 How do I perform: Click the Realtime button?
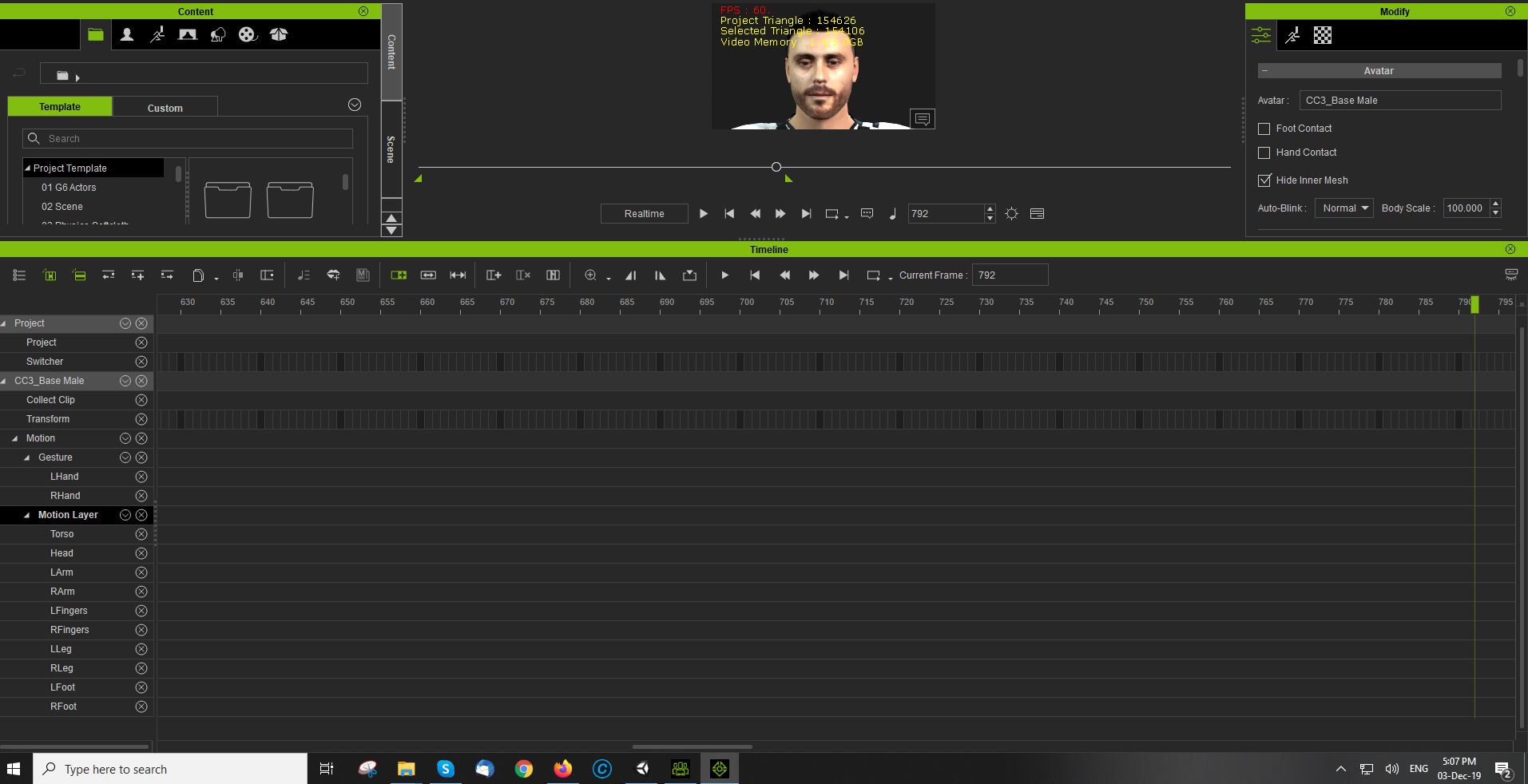click(645, 214)
